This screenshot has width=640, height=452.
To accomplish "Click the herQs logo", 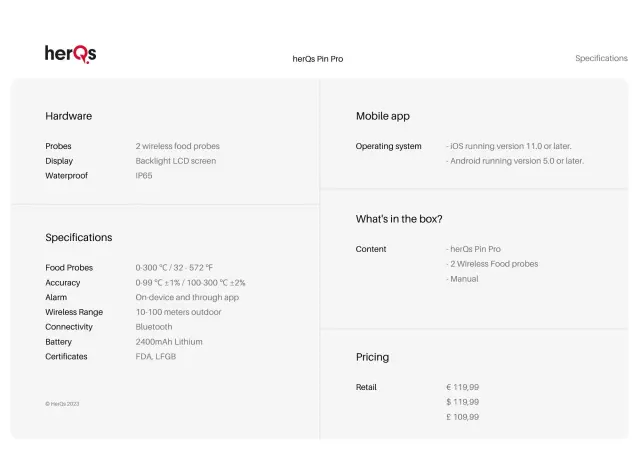I will coord(70,54).
